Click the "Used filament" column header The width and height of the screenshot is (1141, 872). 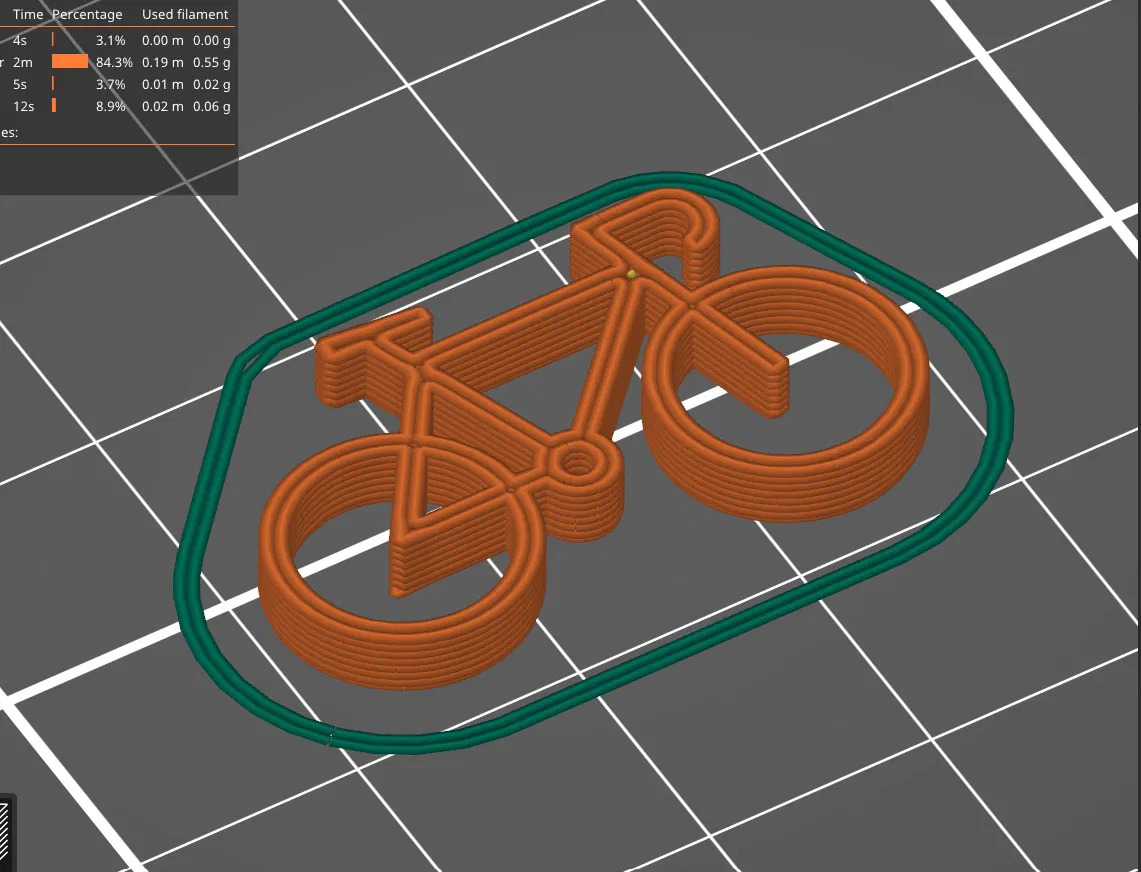pyautogui.click(x=185, y=15)
